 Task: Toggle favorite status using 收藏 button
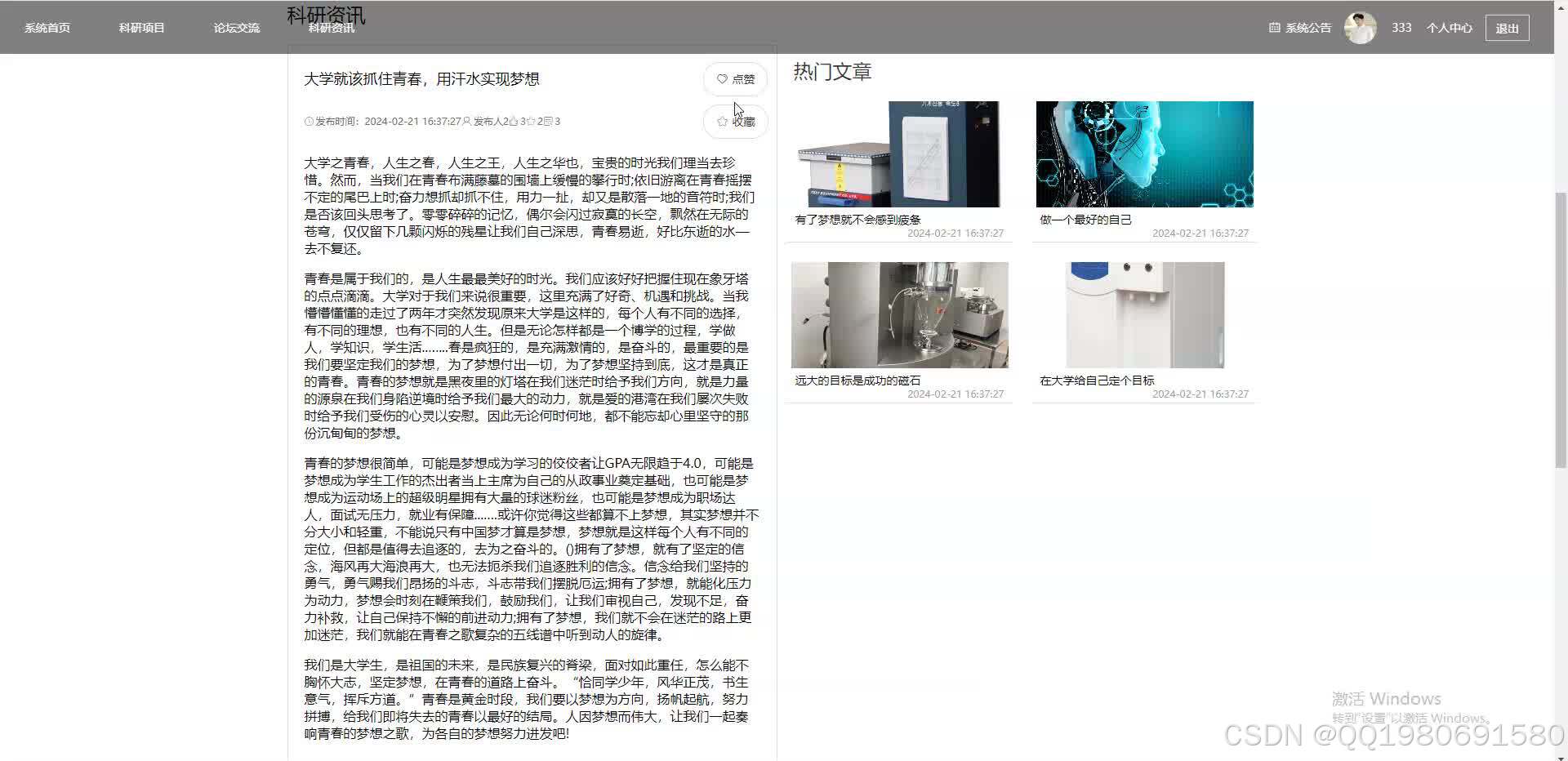(x=735, y=121)
